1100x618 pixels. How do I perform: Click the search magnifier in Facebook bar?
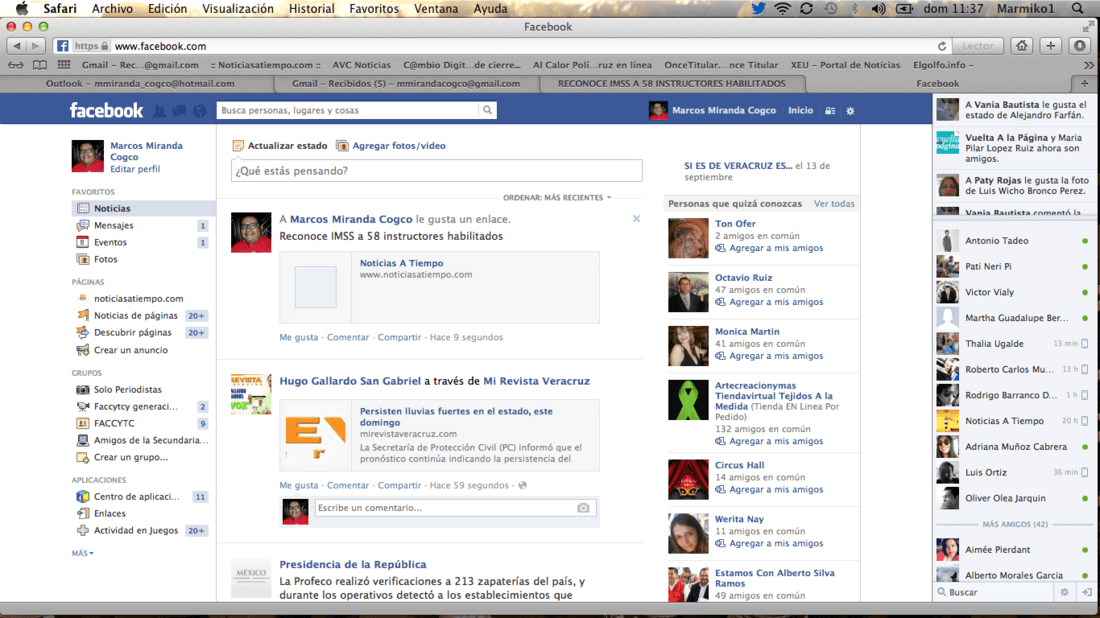487,110
